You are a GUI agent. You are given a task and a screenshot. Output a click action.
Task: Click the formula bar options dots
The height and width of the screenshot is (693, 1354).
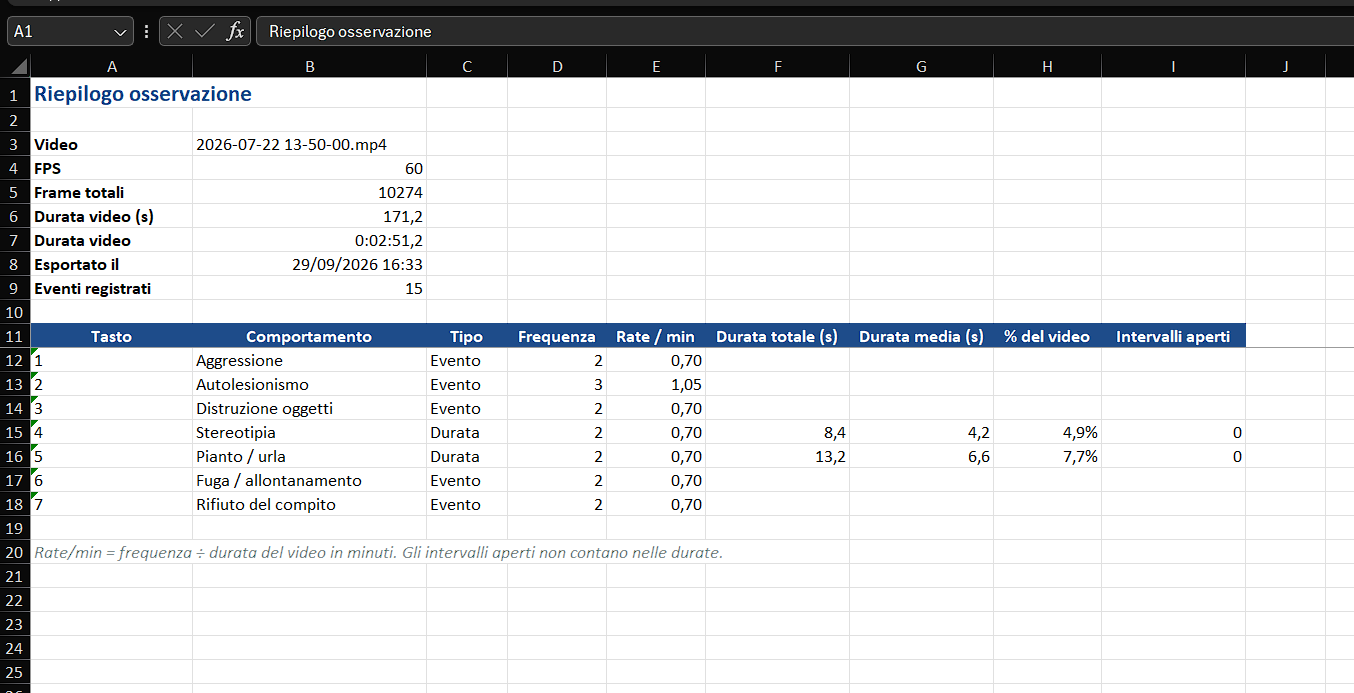[x=146, y=31]
